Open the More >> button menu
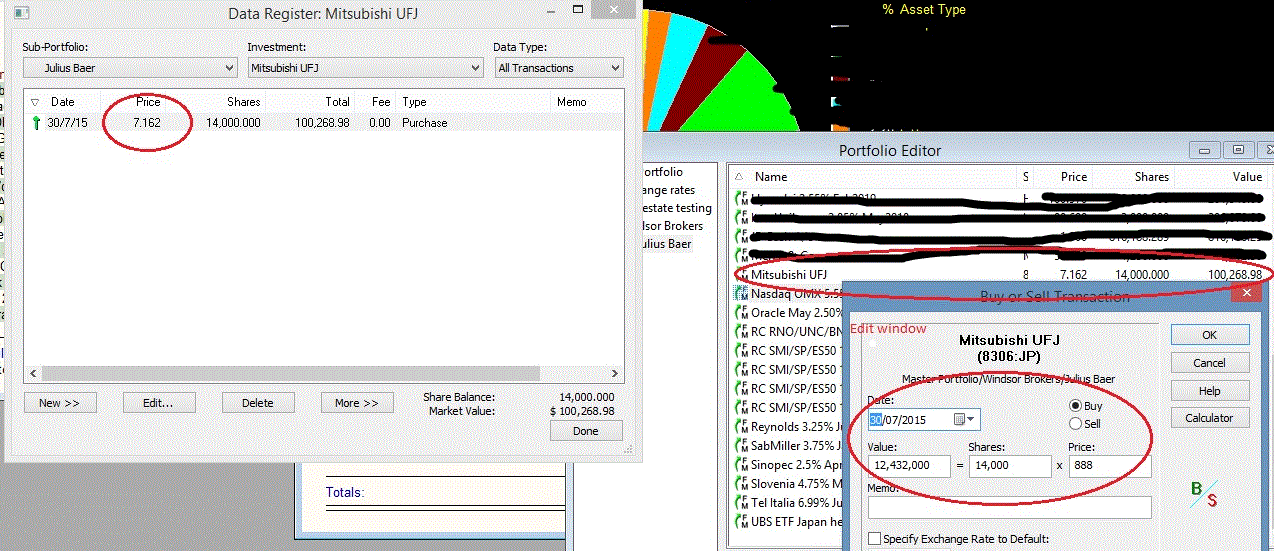Image resolution: width=1274 pixels, height=551 pixels. coord(356,403)
